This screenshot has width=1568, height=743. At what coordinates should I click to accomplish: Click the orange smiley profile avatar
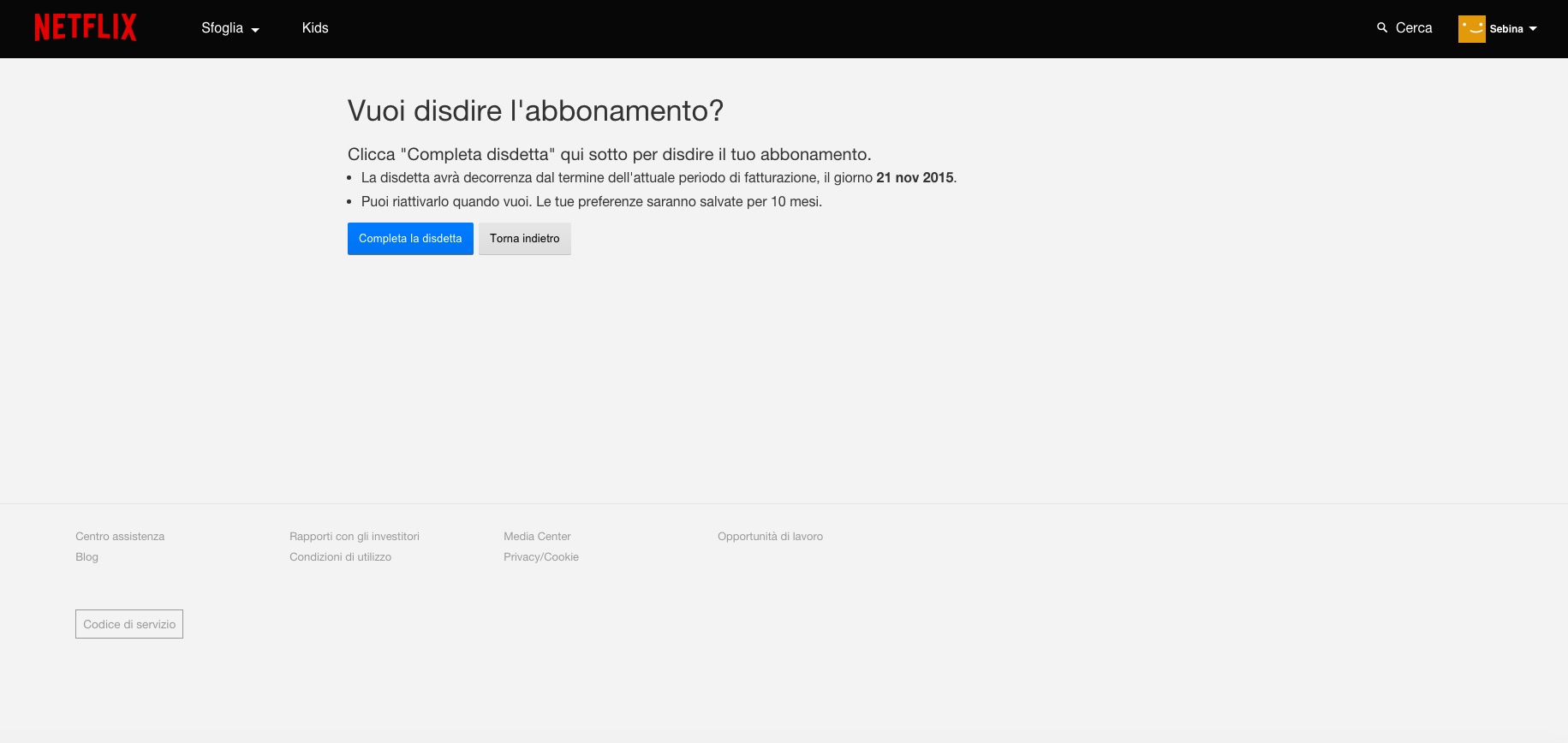(x=1471, y=28)
